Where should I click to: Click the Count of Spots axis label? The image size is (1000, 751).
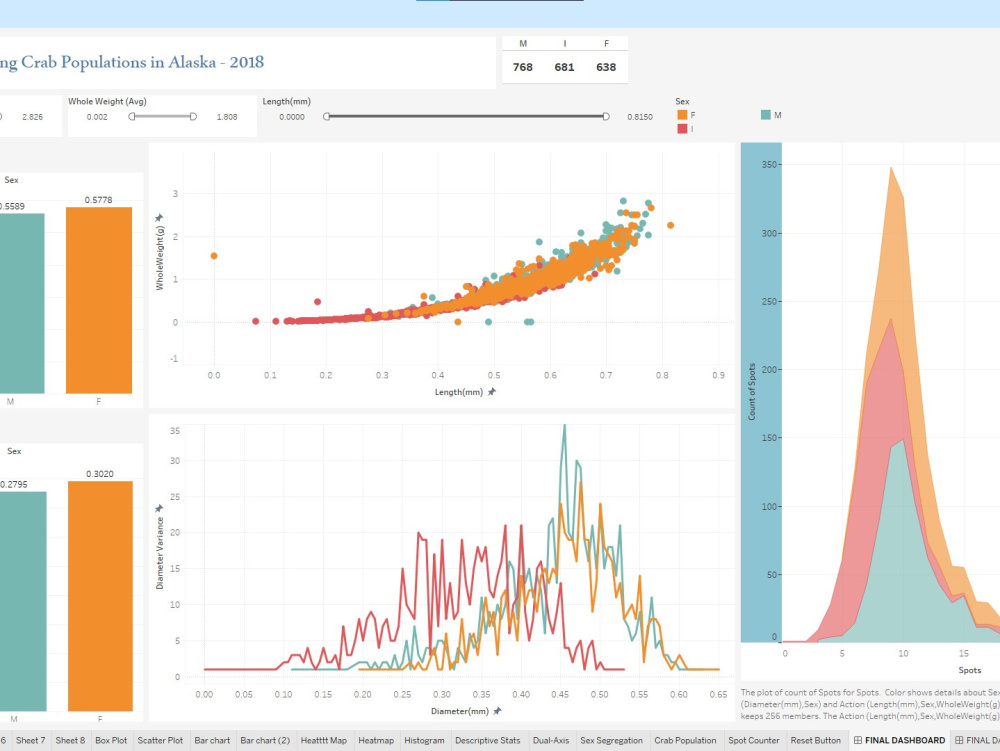(752, 391)
